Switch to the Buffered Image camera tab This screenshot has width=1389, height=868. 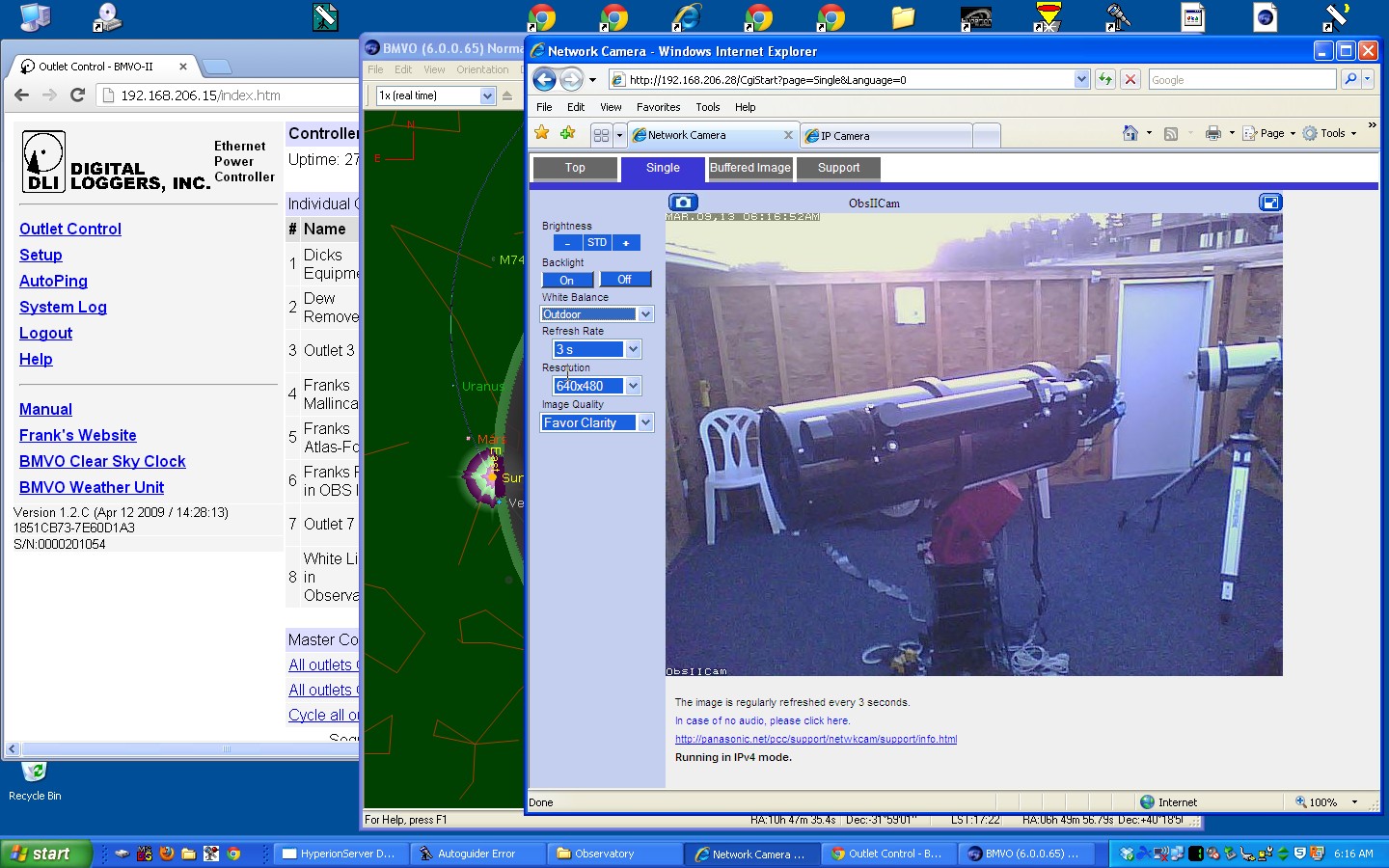(750, 168)
